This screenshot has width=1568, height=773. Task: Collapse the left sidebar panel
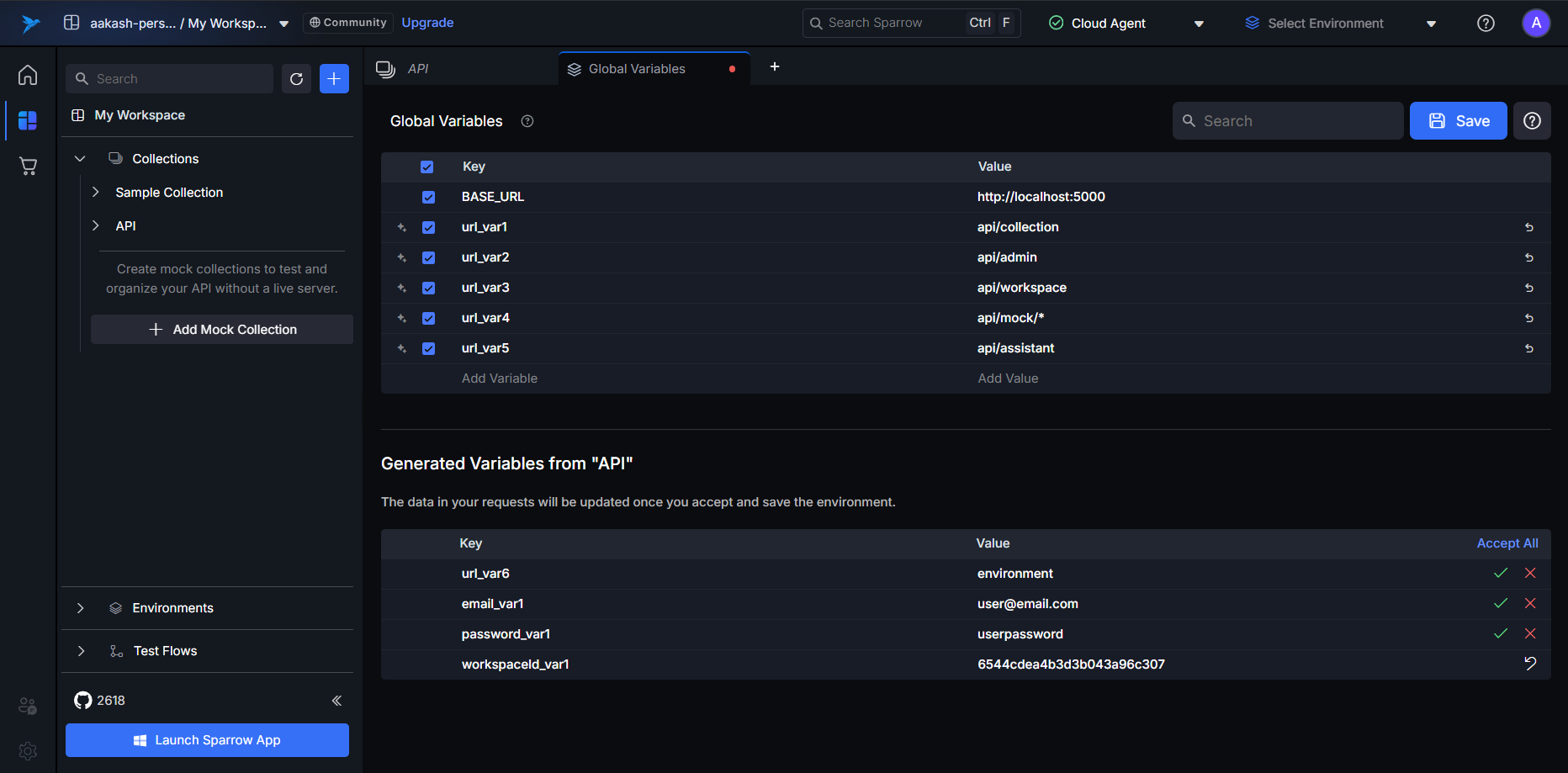point(336,701)
